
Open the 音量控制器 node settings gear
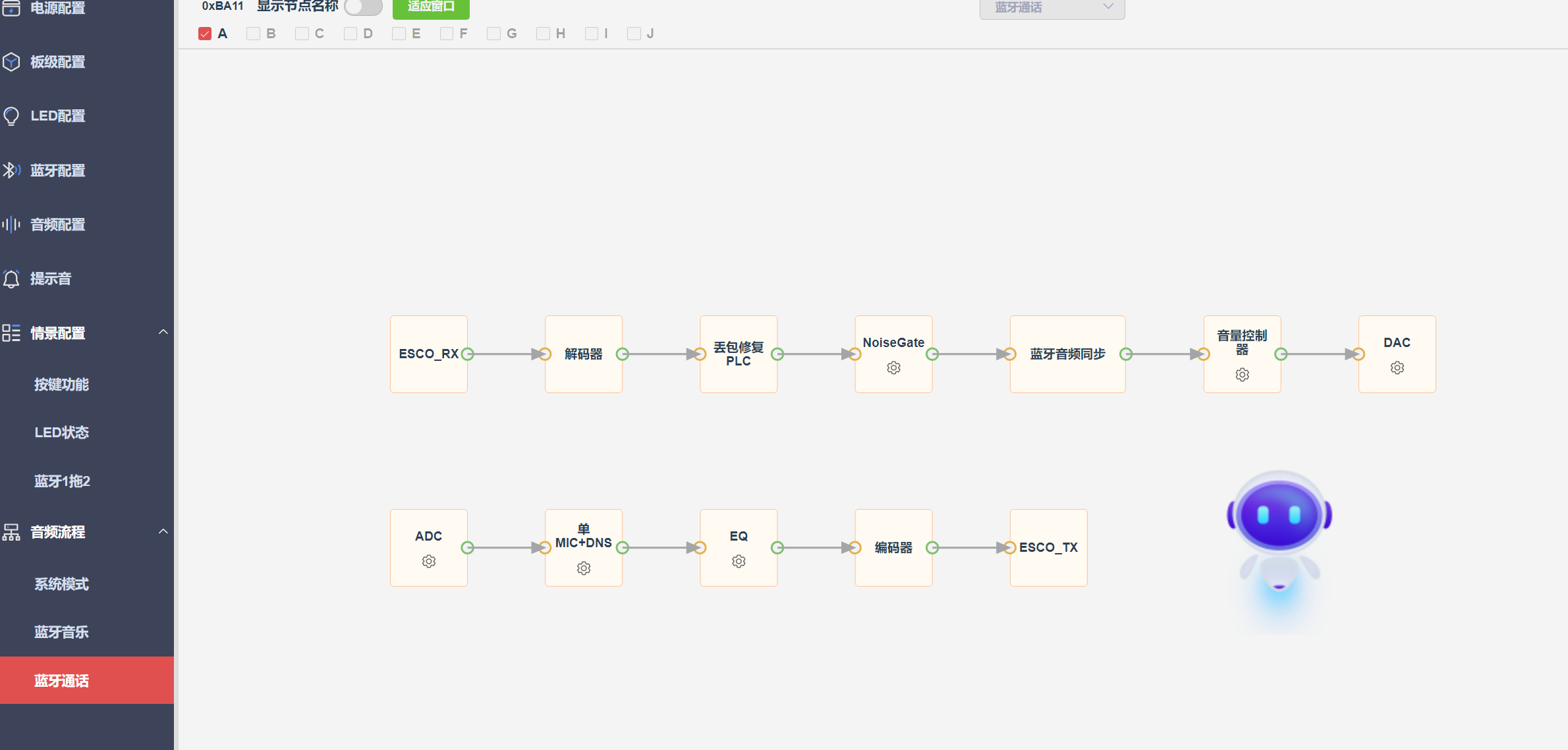(1242, 375)
